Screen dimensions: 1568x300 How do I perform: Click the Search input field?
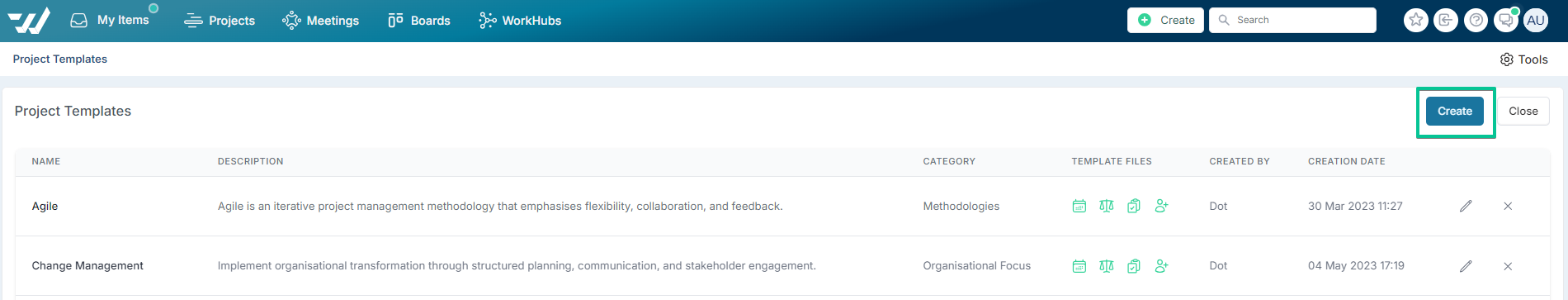(x=1292, y=20)
